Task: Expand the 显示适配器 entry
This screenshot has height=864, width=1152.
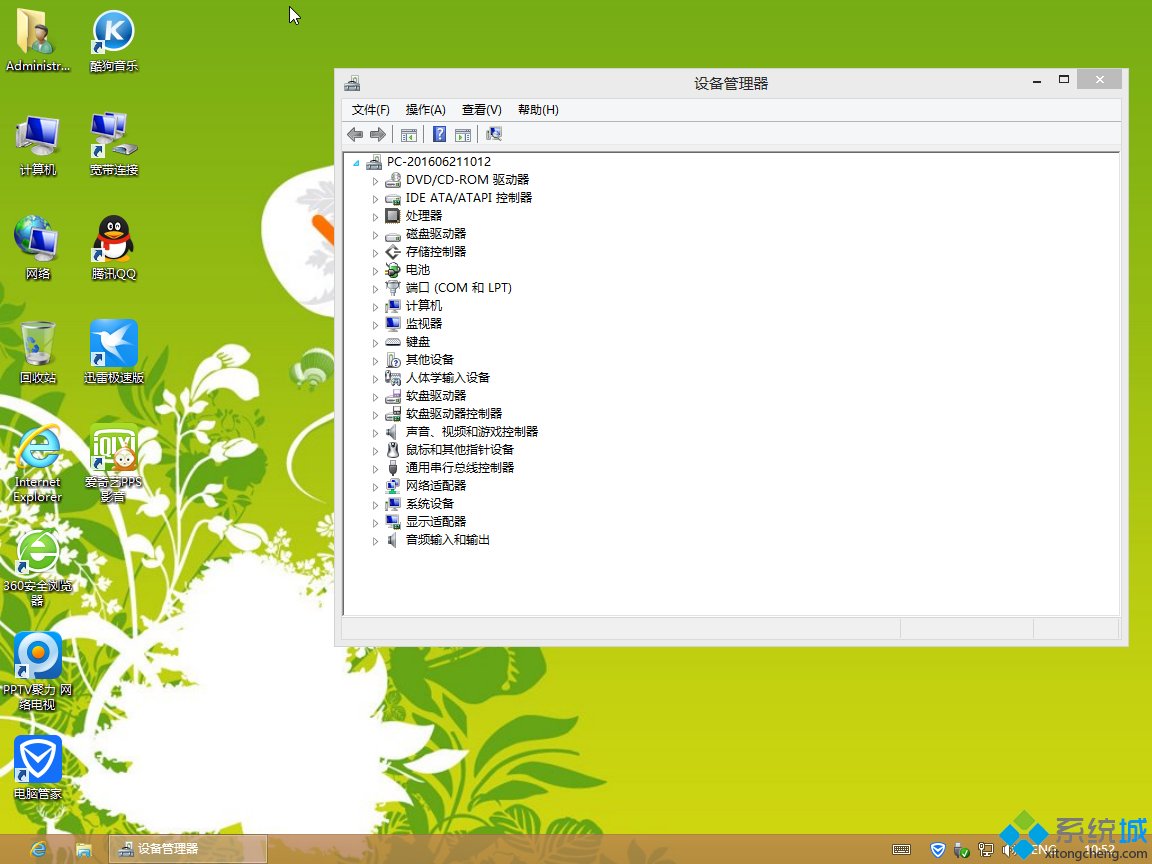Action: (377, 521)
